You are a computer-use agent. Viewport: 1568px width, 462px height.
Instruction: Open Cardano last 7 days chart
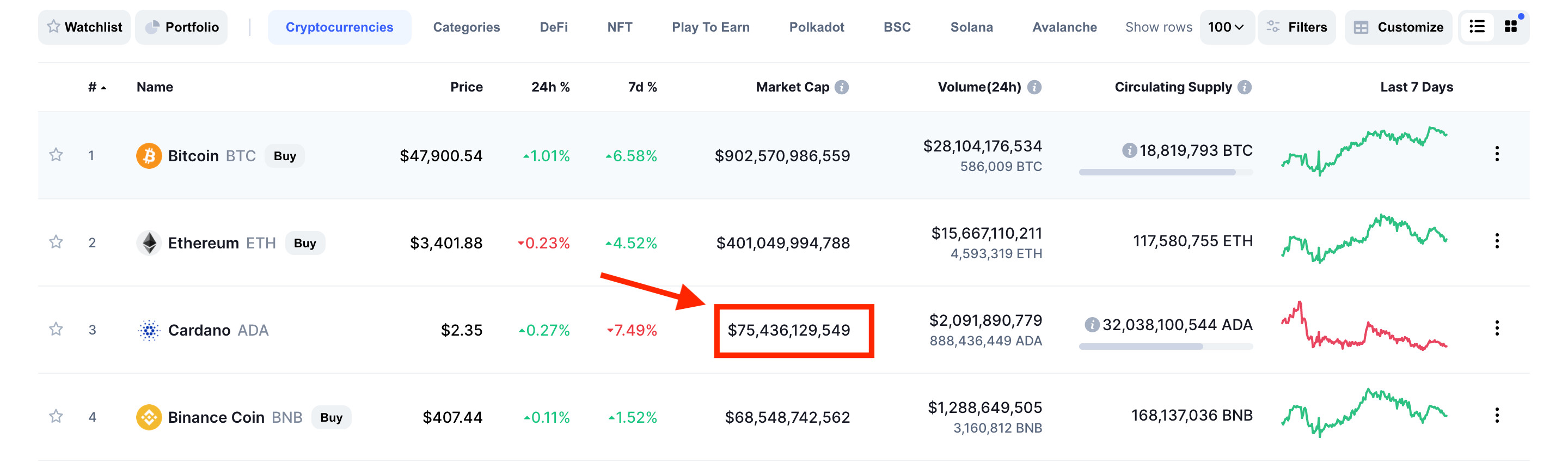pos(1364,325)
